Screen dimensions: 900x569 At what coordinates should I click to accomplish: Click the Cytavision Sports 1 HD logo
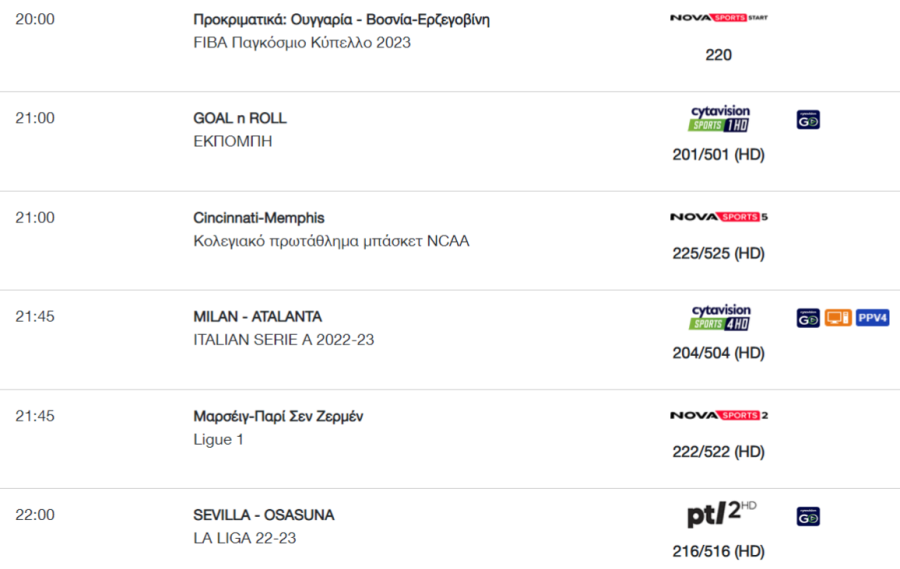(x=720, y=118)
